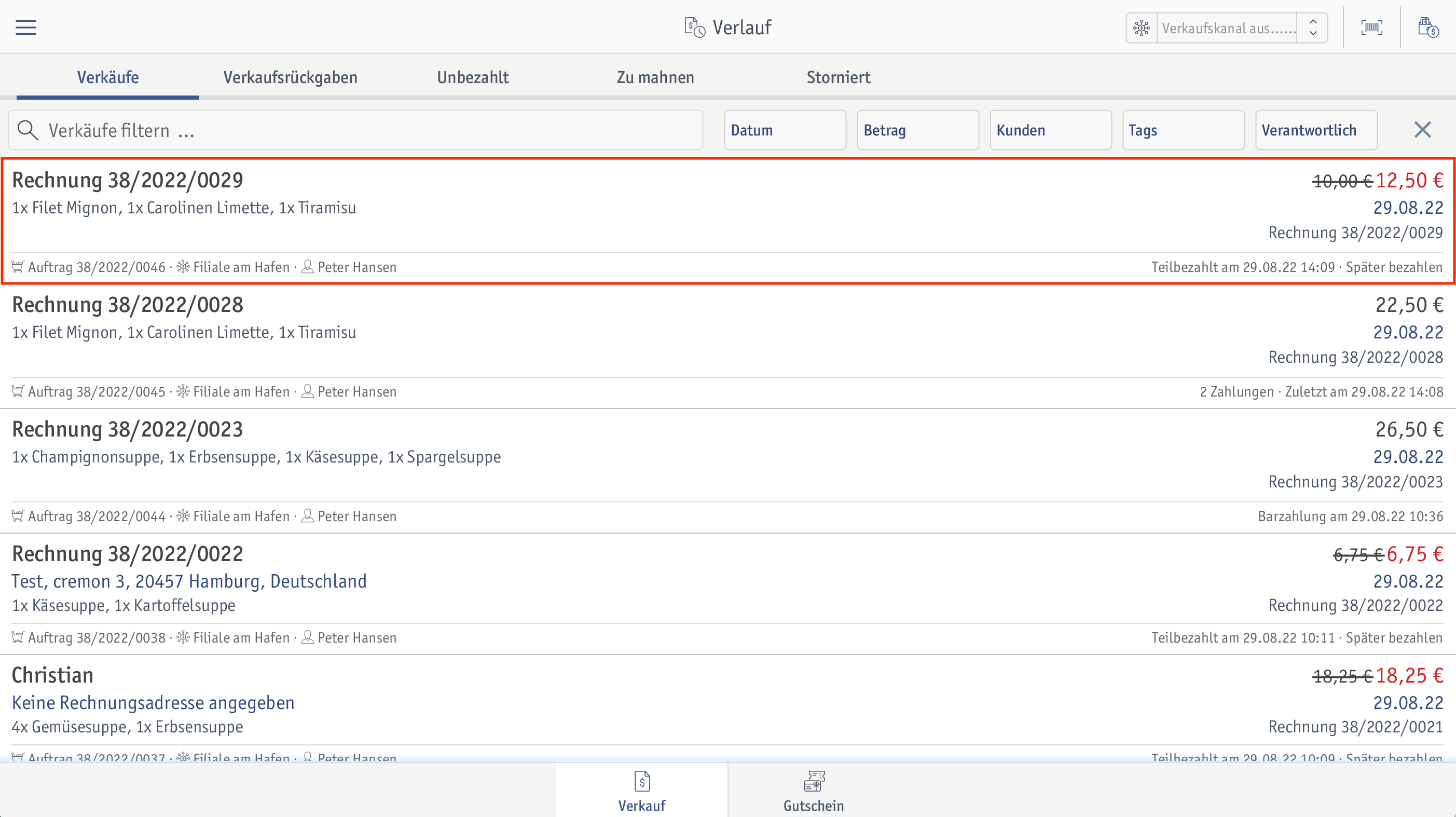Click cart icon next to Auftrag 38/2022/0044

(18, 515)
